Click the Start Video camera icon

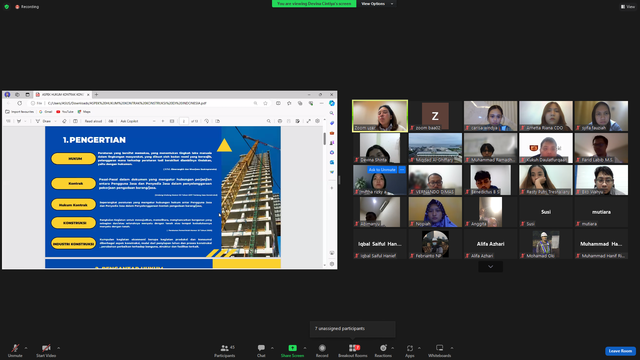click(46, 348)
